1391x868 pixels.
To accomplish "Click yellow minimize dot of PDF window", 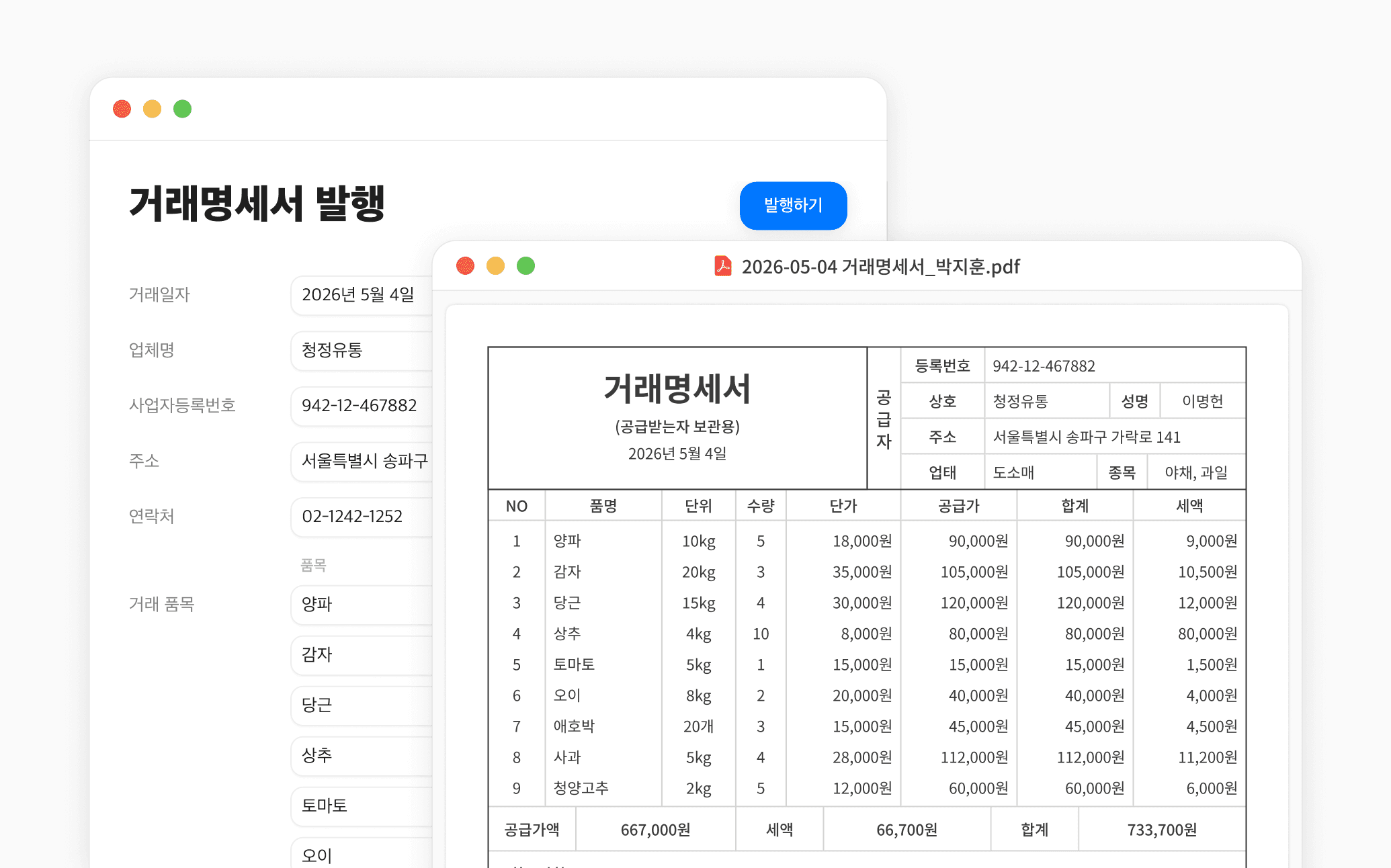I will point(495,266).
